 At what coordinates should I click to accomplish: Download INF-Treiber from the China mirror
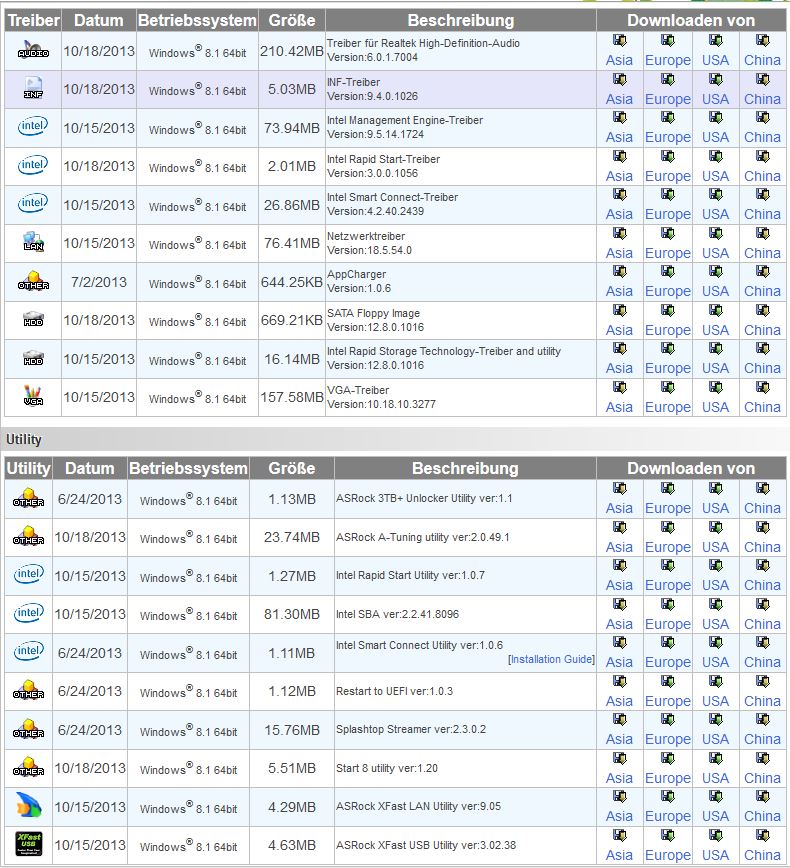click(762, 99)
